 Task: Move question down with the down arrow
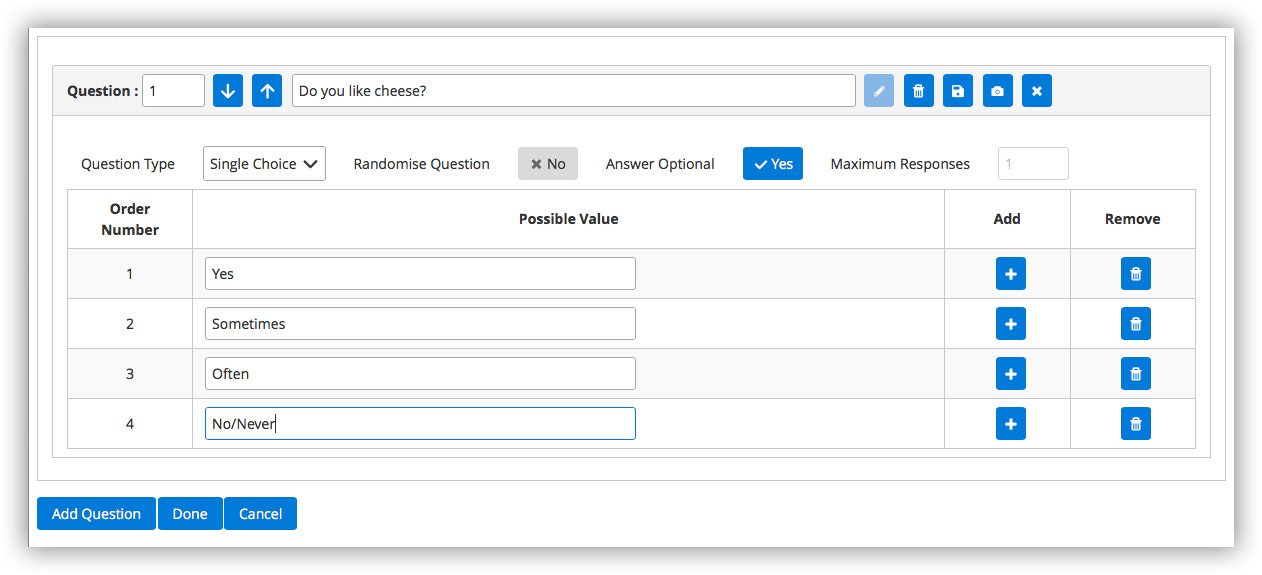pyautogui.click(x=228, y=91)
